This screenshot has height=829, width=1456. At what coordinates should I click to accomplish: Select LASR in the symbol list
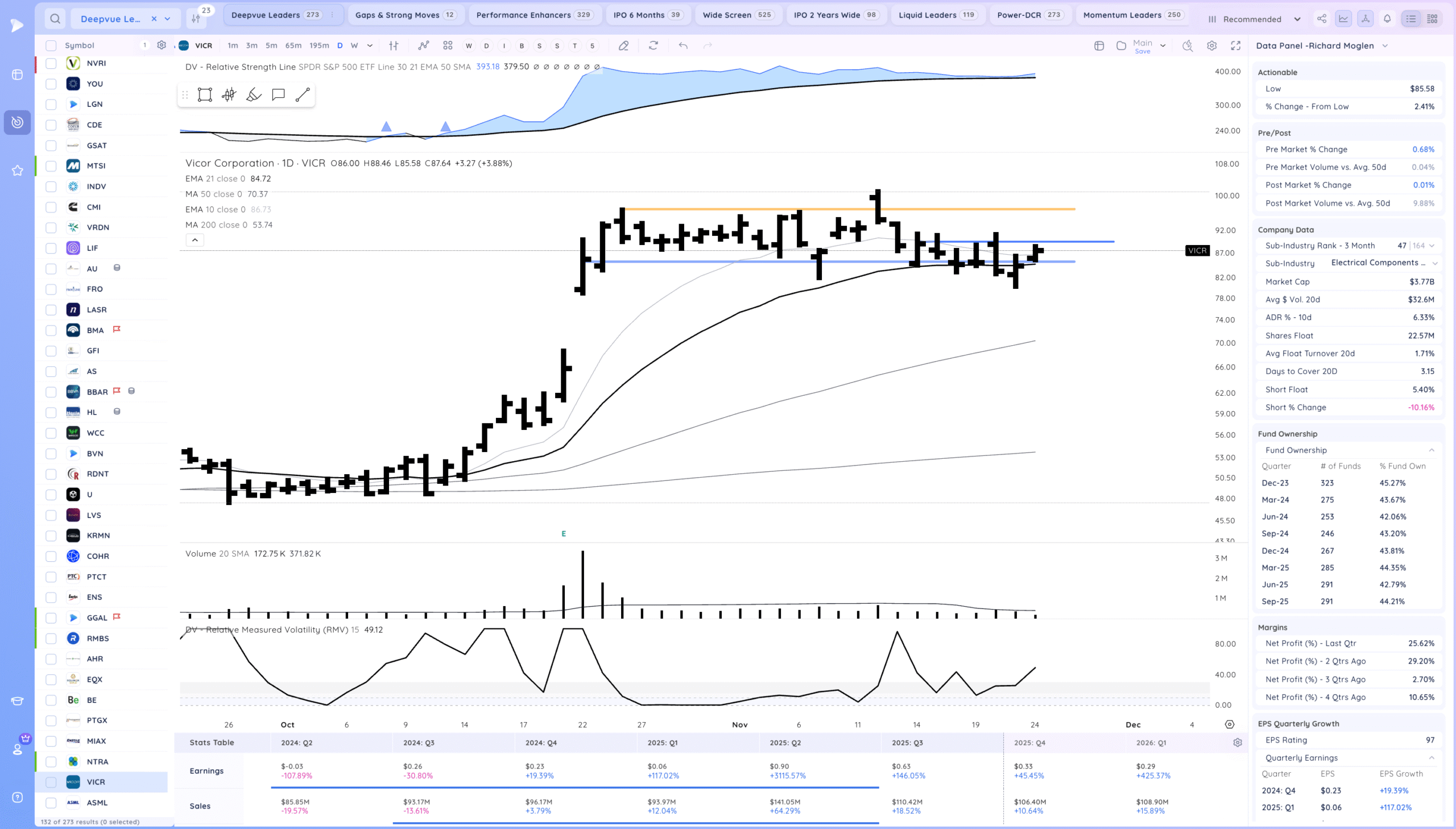97,310
